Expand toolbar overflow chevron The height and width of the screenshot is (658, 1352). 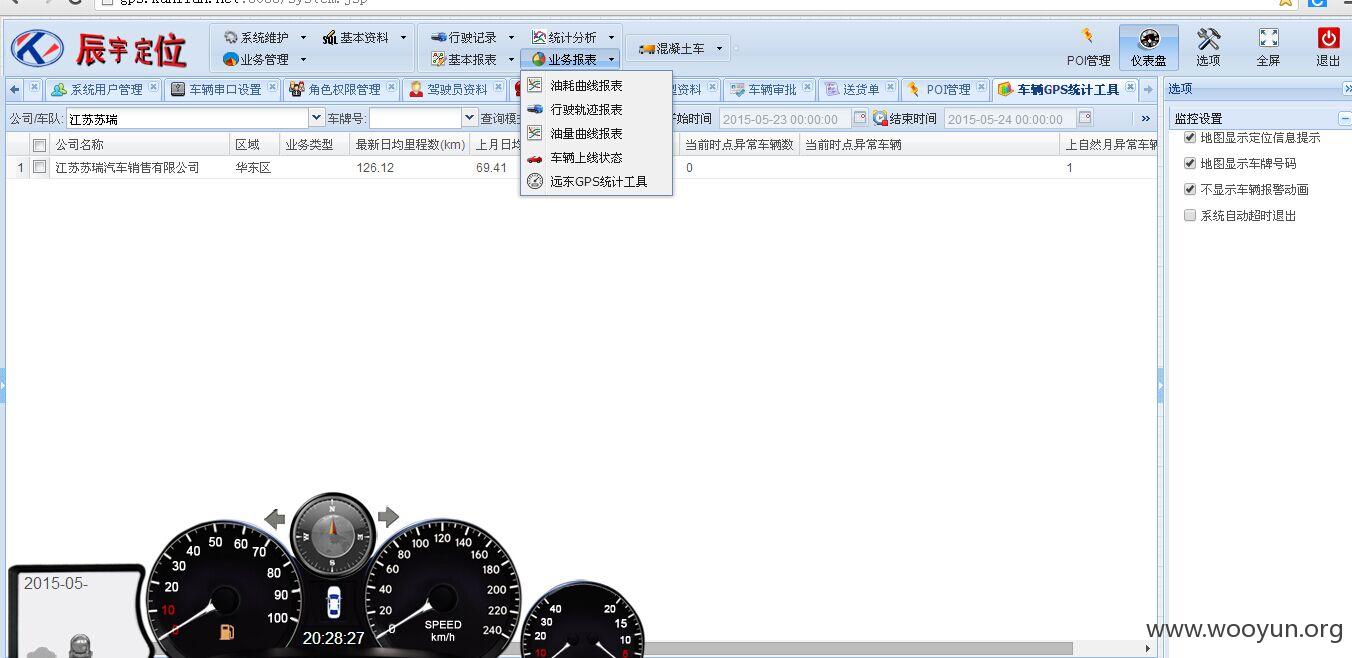click(x=1146, y=118)
